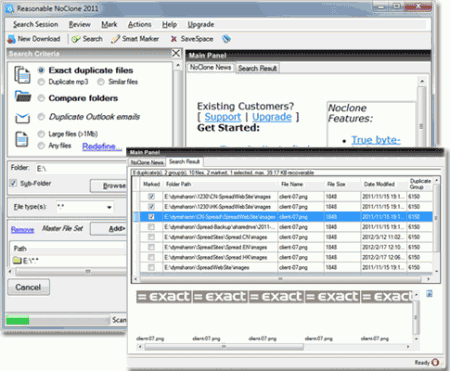
Task: Toggle the Sub-Folder checkbox
Action: point(13,183)
